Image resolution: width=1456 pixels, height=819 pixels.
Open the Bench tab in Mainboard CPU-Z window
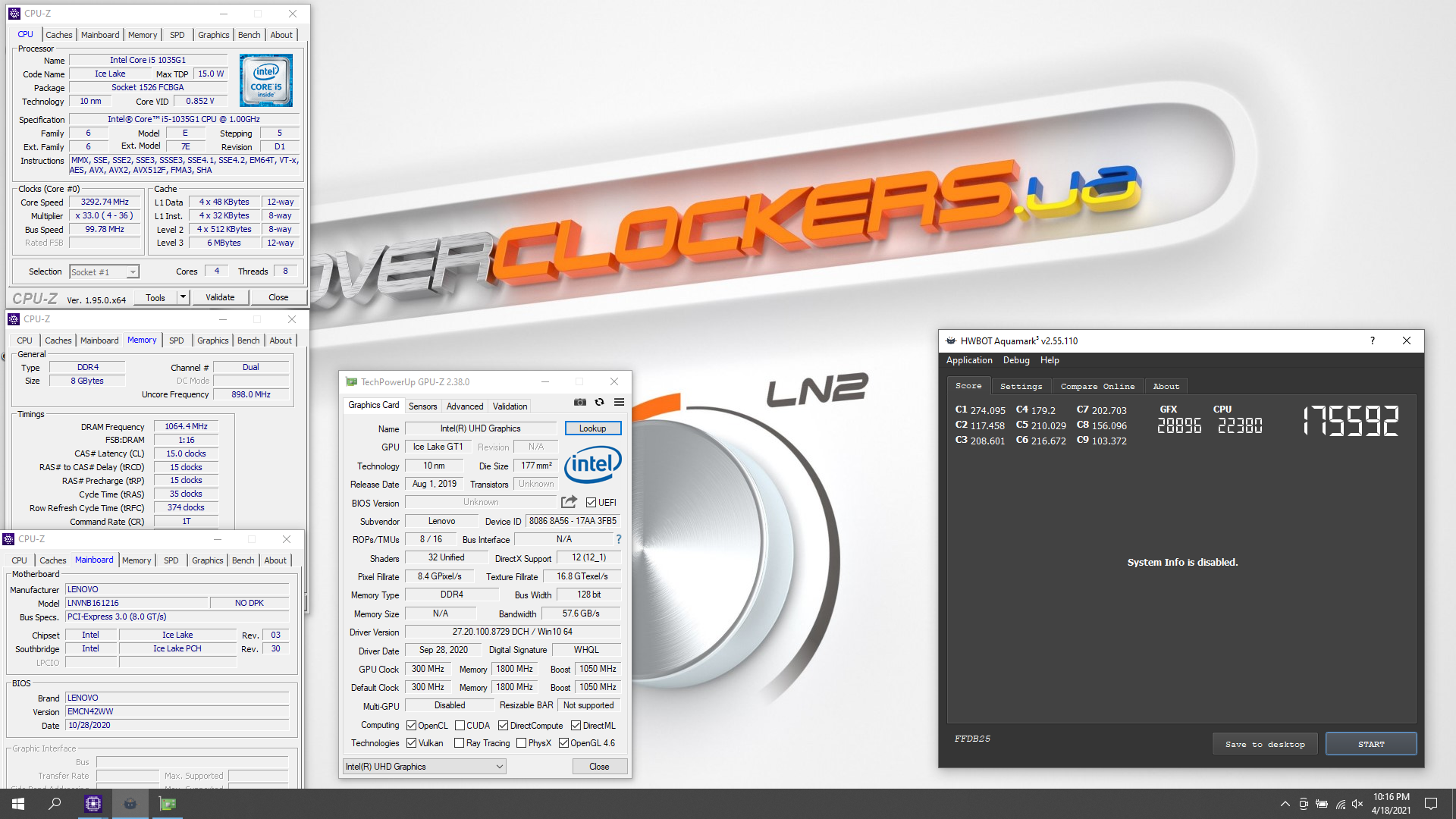[x=243, y=560]
